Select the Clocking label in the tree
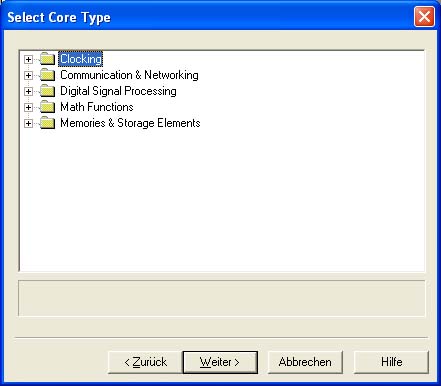Viewport: 441px width, 386px height. pyautogui.click(x=81, y=59)
